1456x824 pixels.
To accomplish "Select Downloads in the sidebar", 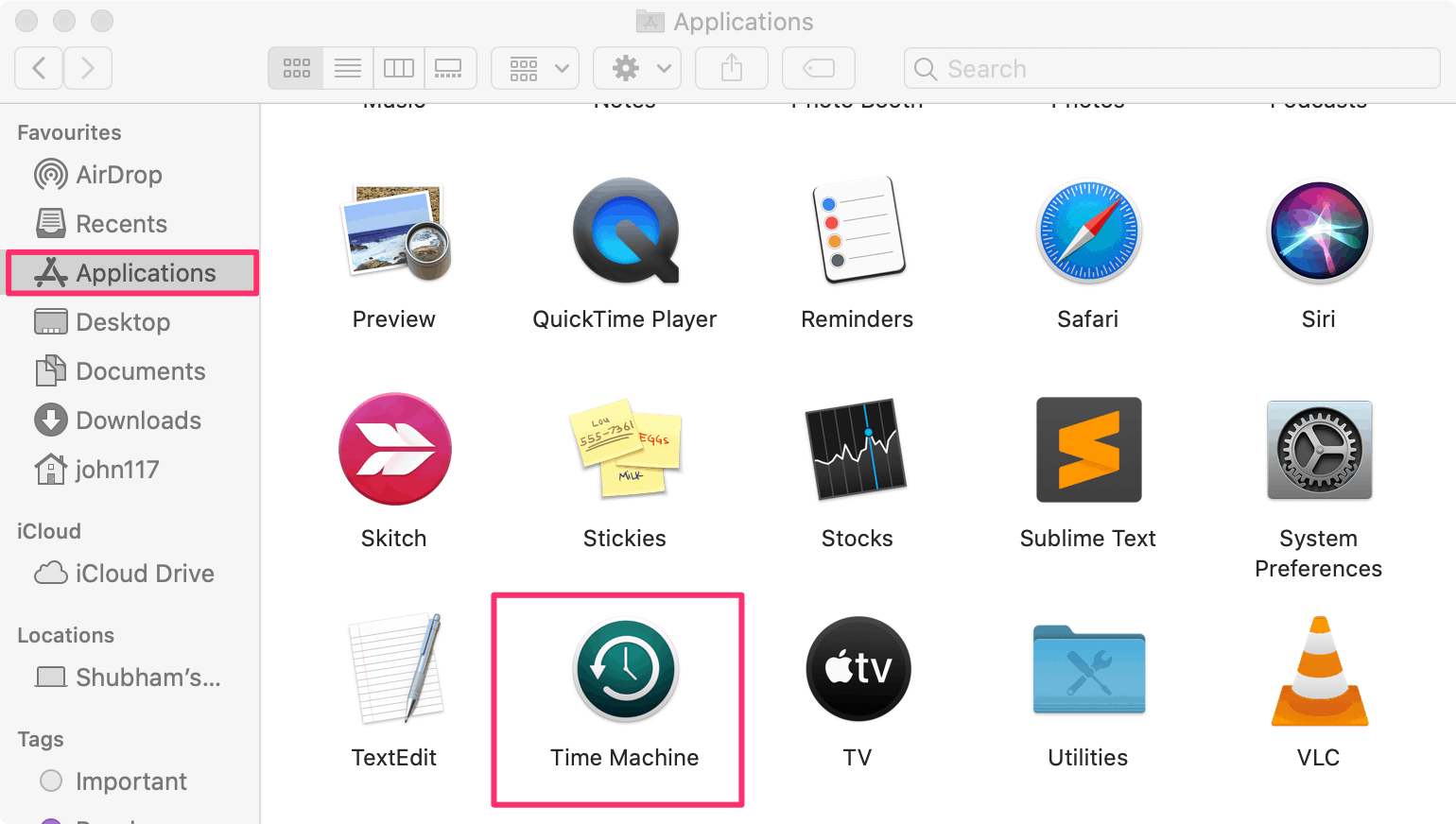I will pos(138,420).
